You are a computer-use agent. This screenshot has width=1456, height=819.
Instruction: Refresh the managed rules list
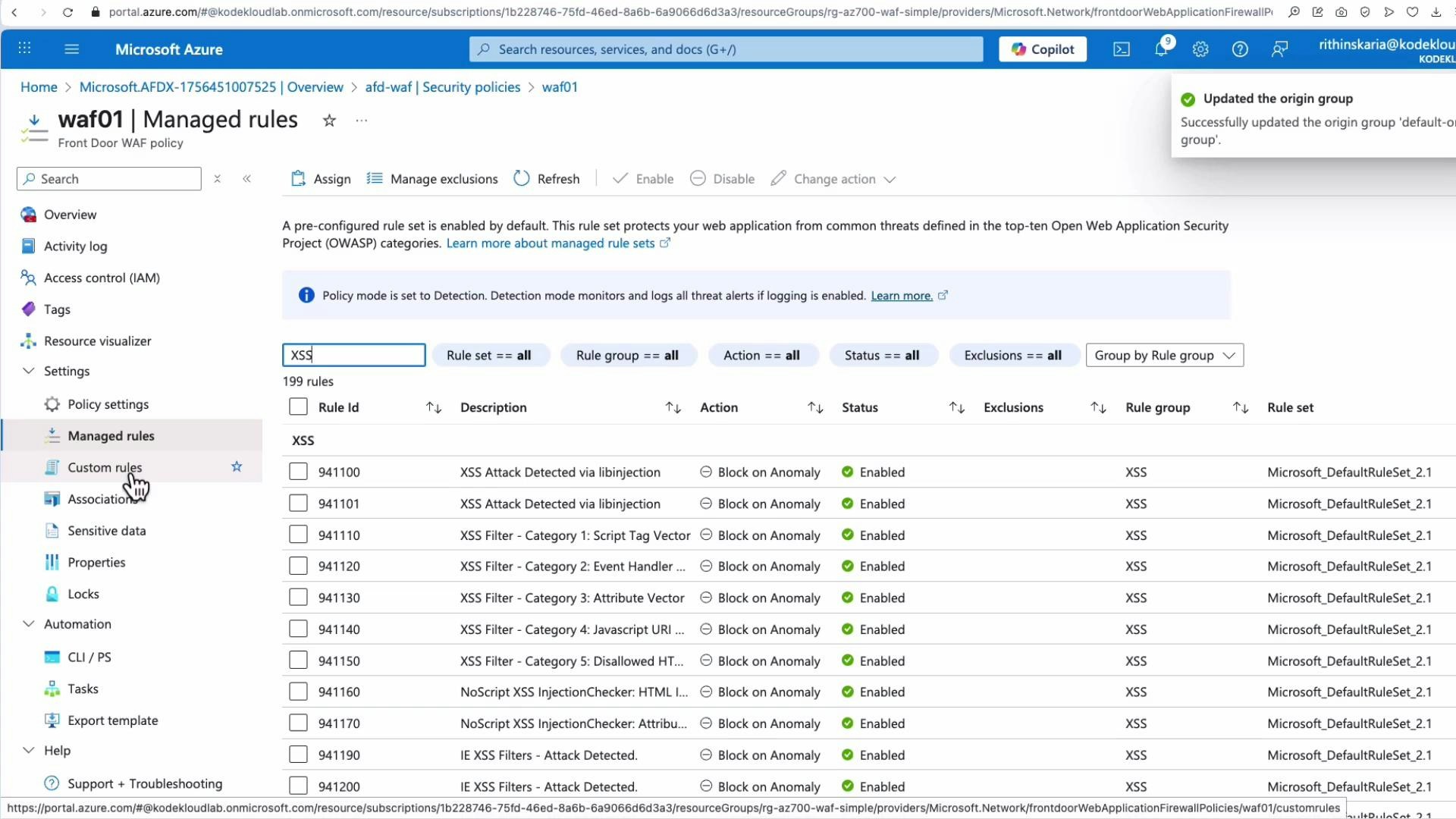546,179
